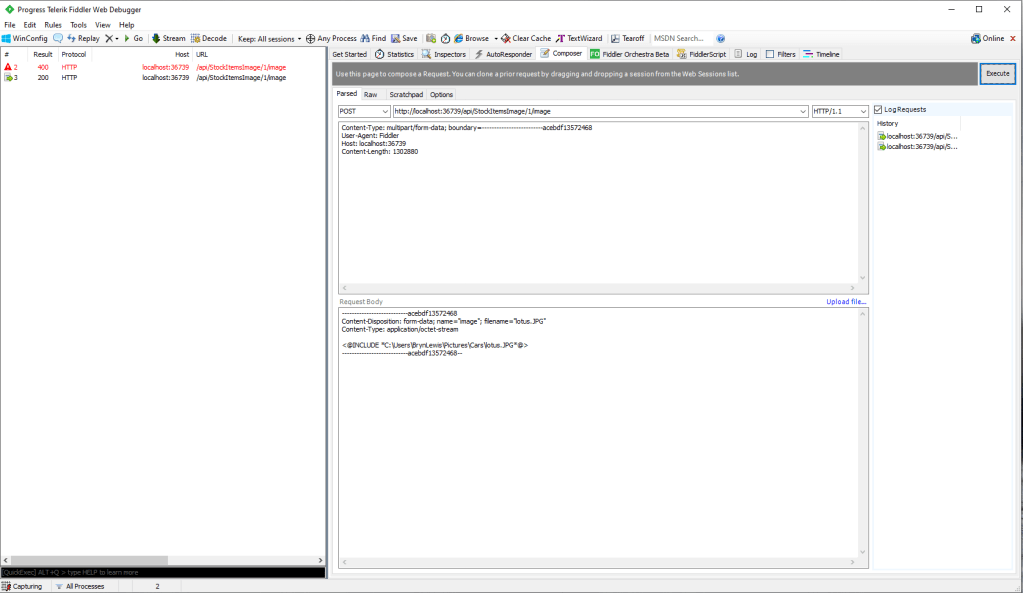This screenshot has height=593, width=1023.
Task: Open the POST method dropdown
Action: 364,111
